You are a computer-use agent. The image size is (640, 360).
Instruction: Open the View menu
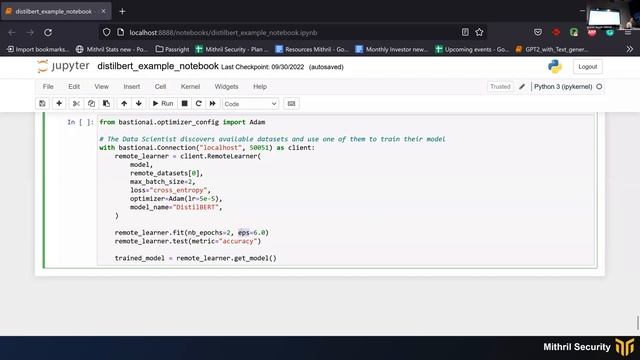102,87
